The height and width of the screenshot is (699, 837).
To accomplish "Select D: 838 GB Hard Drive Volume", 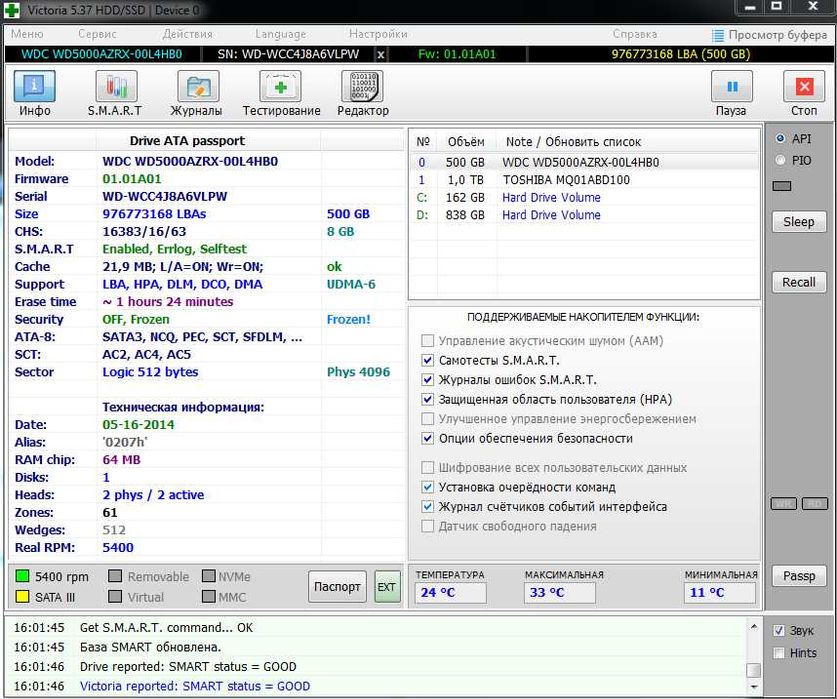I will pos(584,215).
